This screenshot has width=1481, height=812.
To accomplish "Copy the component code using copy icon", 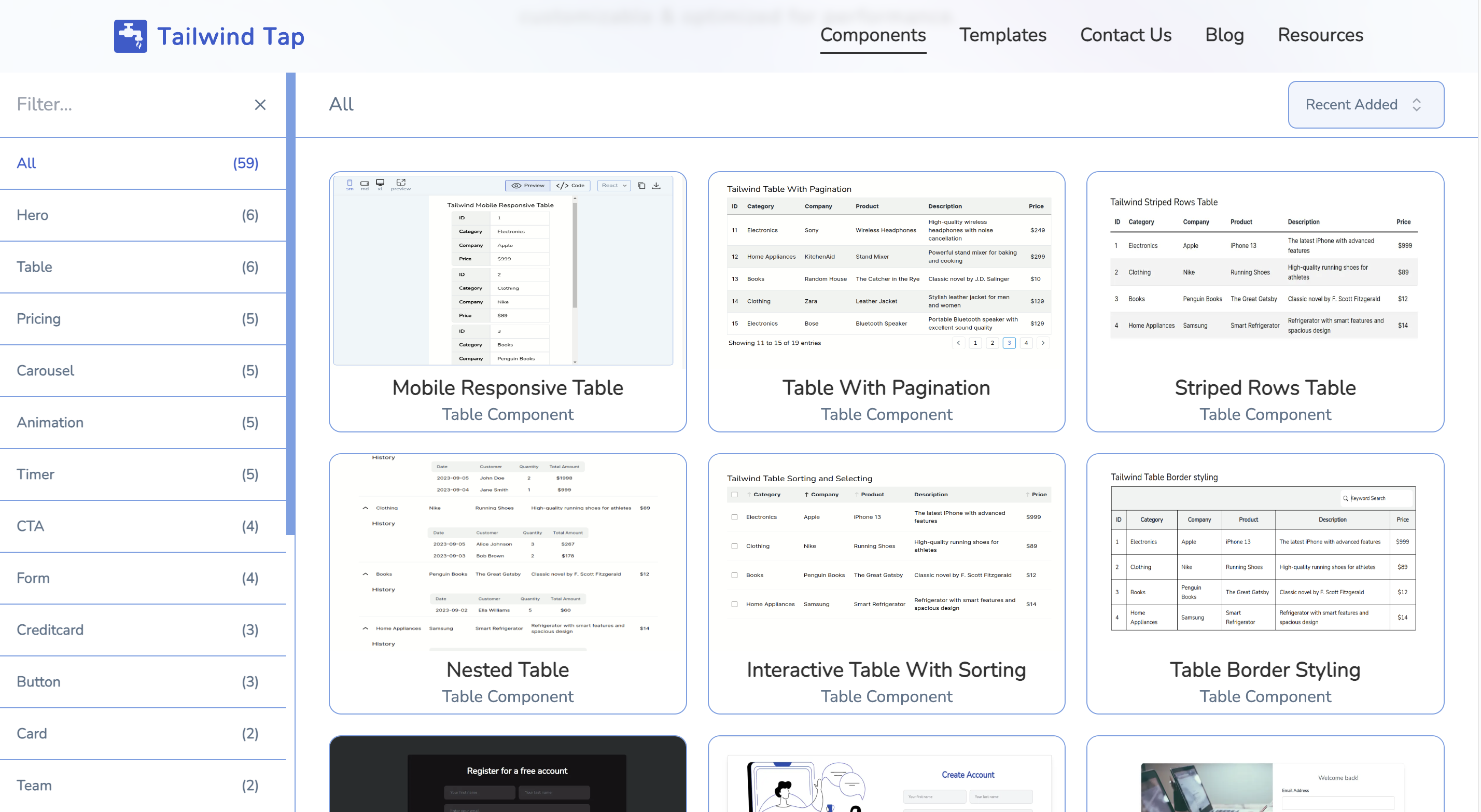I will (x=641, y=185).
